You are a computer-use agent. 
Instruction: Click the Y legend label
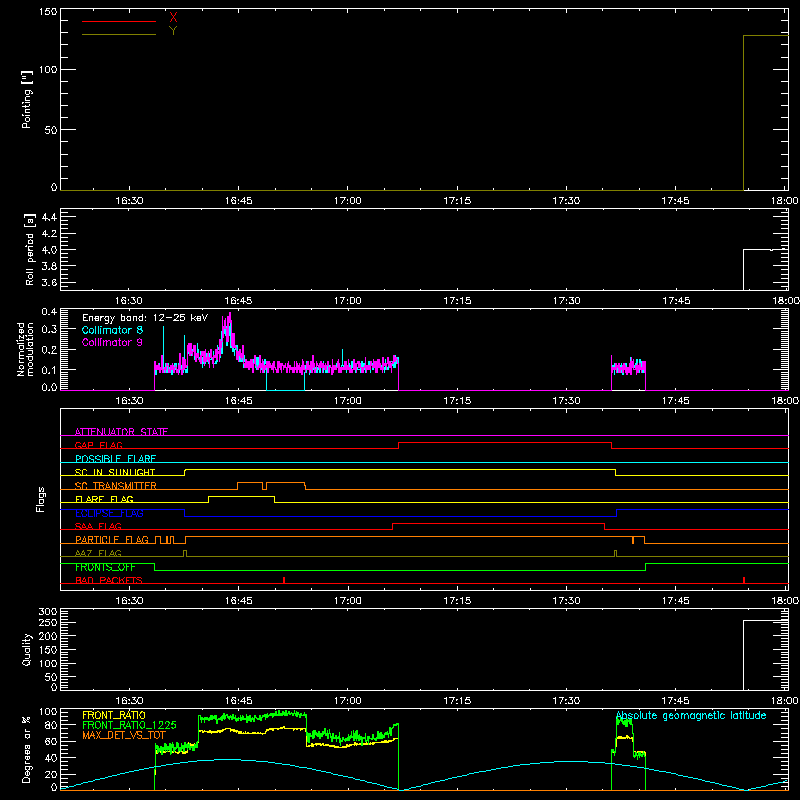click(173, 31)
